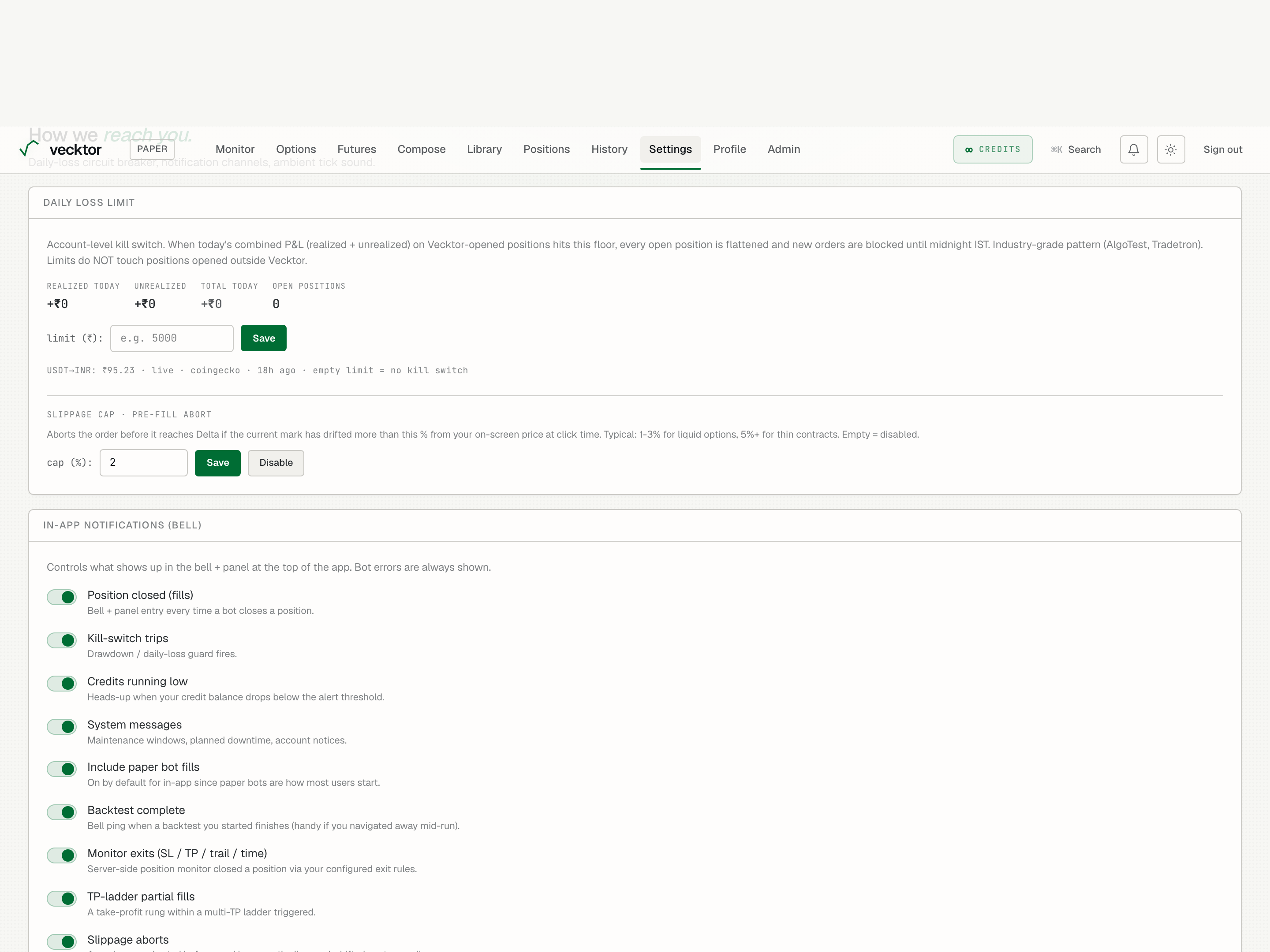
Task: Save the slippage cap percentage
Action: [x=217, y=462]
